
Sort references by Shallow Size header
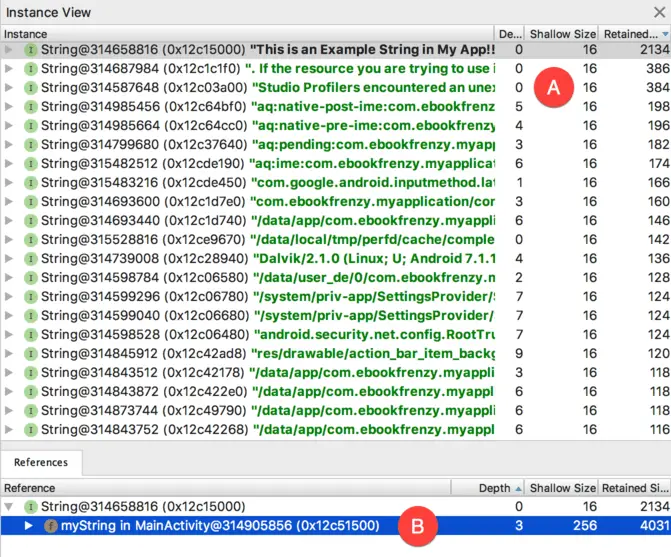point(562,488)
